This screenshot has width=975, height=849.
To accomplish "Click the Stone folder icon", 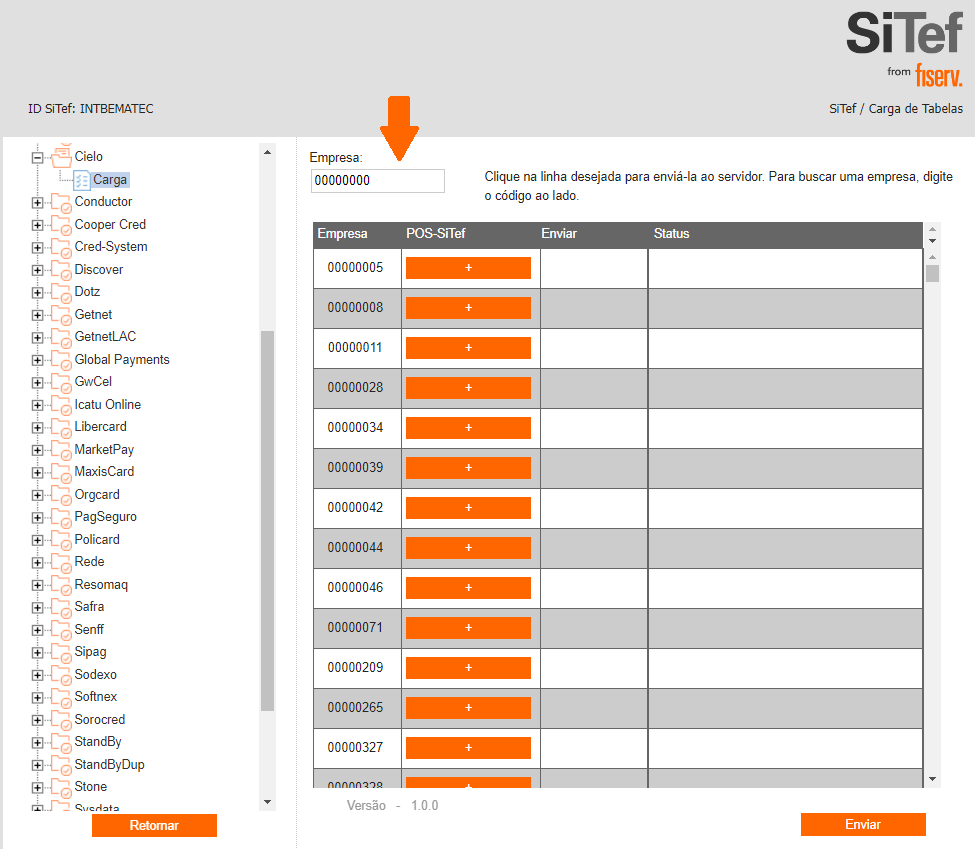I will pos(61,787).
